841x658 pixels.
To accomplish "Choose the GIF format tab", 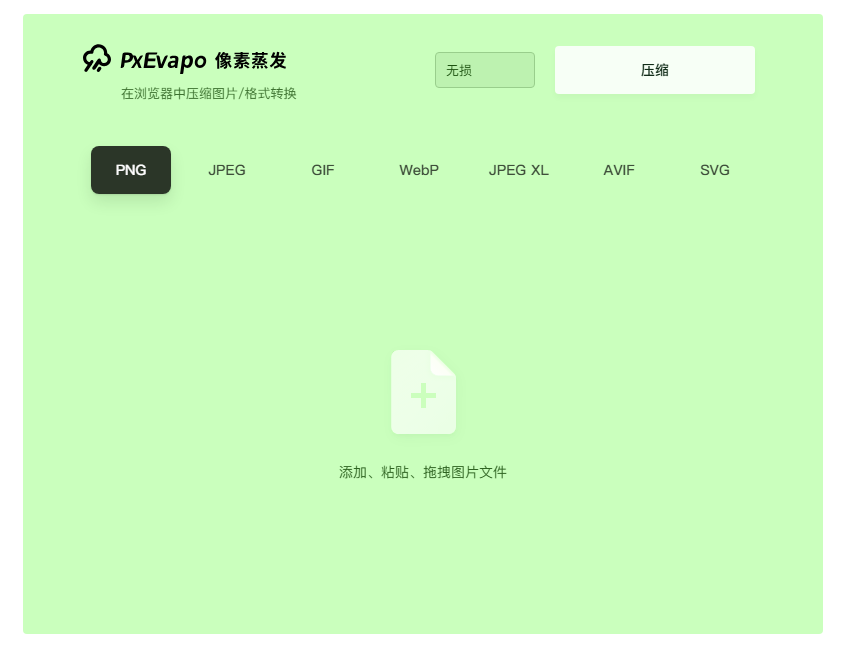I will click(x=323, y=170).
